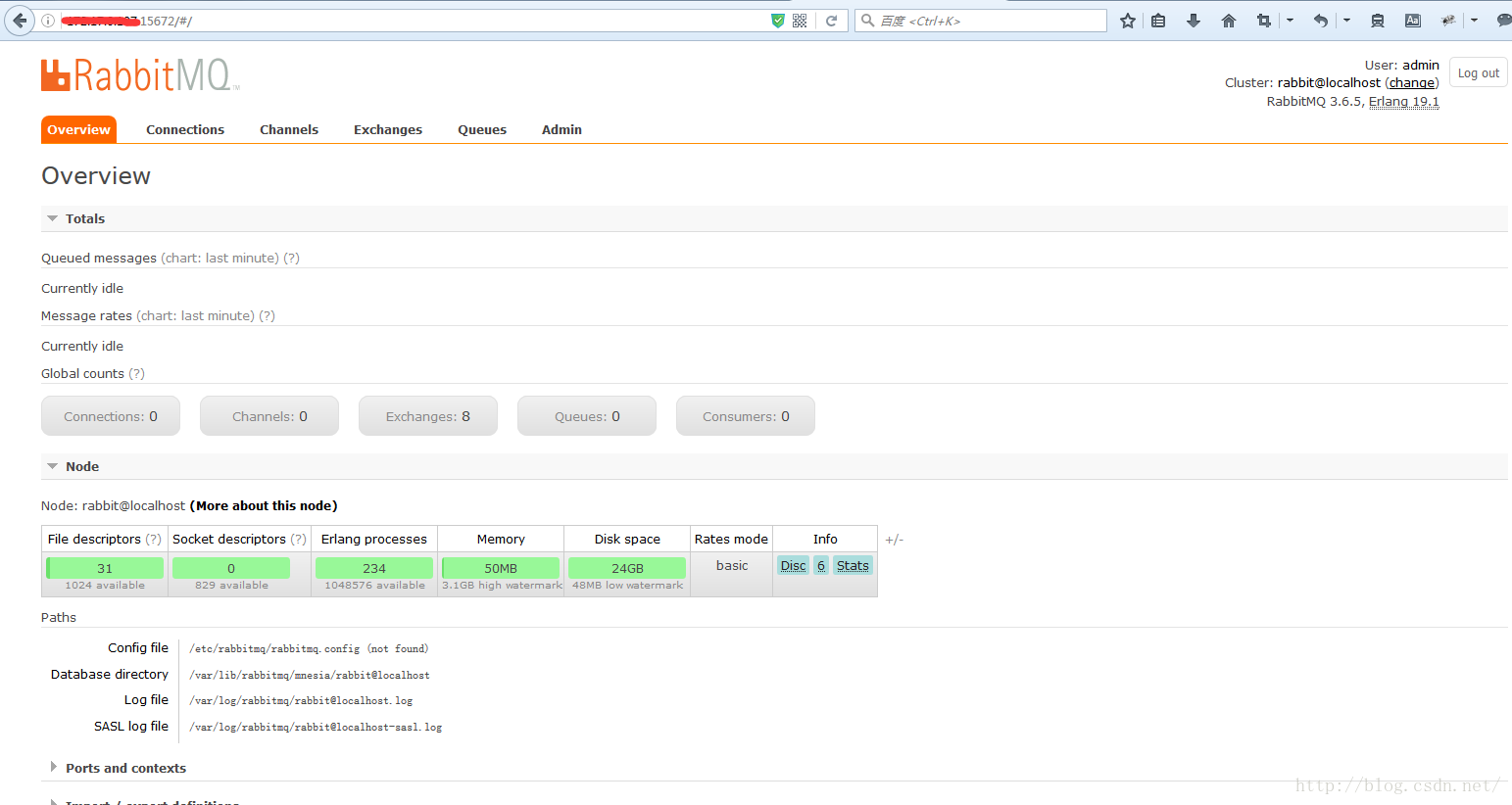Click the Erlang processes 234 green bar
The image size is (1512, 805).
click(374, 568)
